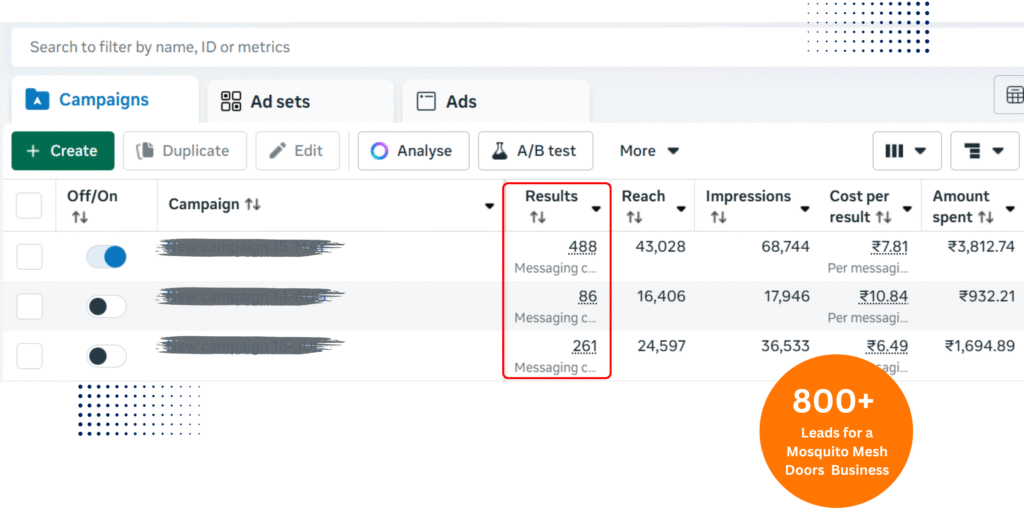Image resolution: width=1024 pixels, height=512 pixels.
Task: Click the Ad sets grid icon
Action: click(x=231, y=101)
